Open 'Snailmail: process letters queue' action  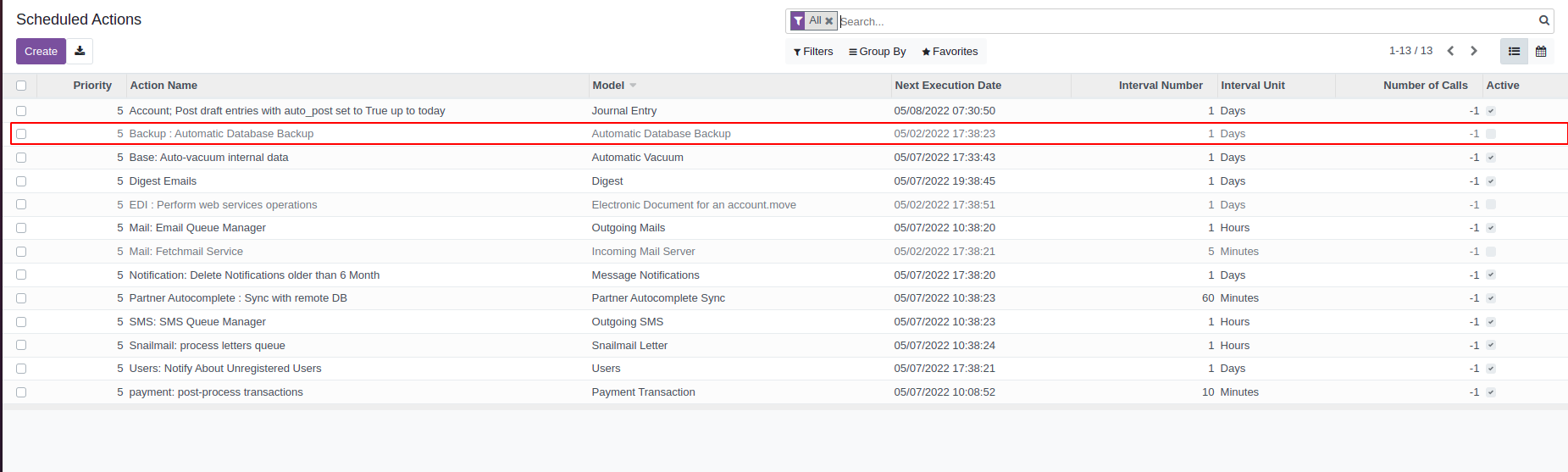pyautogui.click(x=207, y=346)
